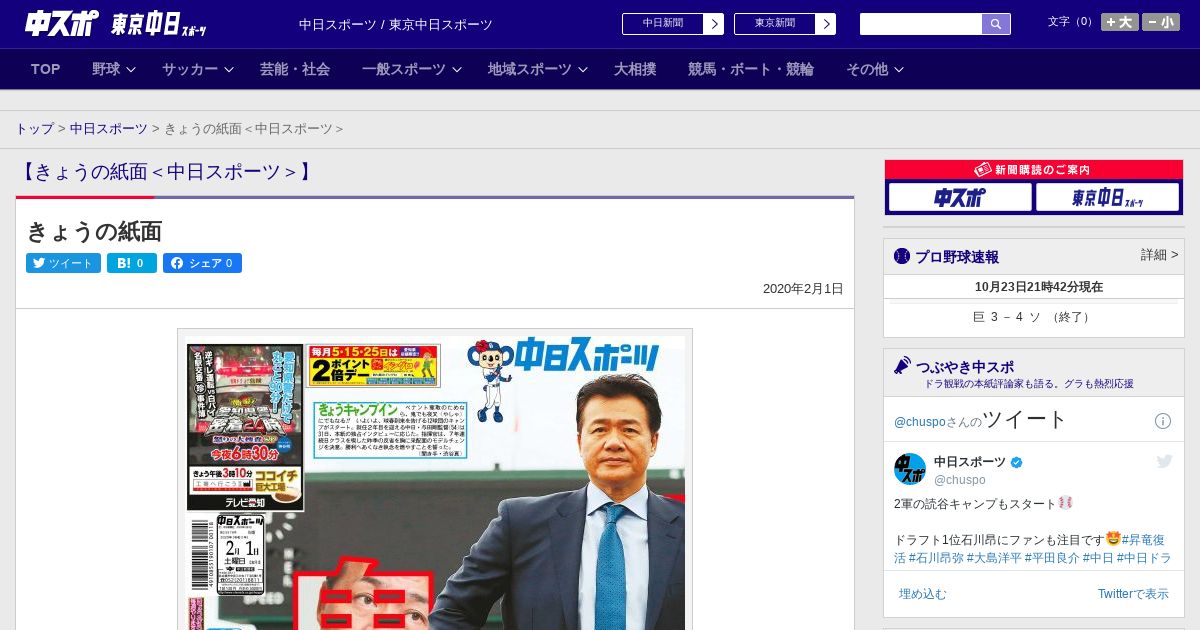
Task: Expand the 地域スポーツ dropdown chevron
Action: 583,69
